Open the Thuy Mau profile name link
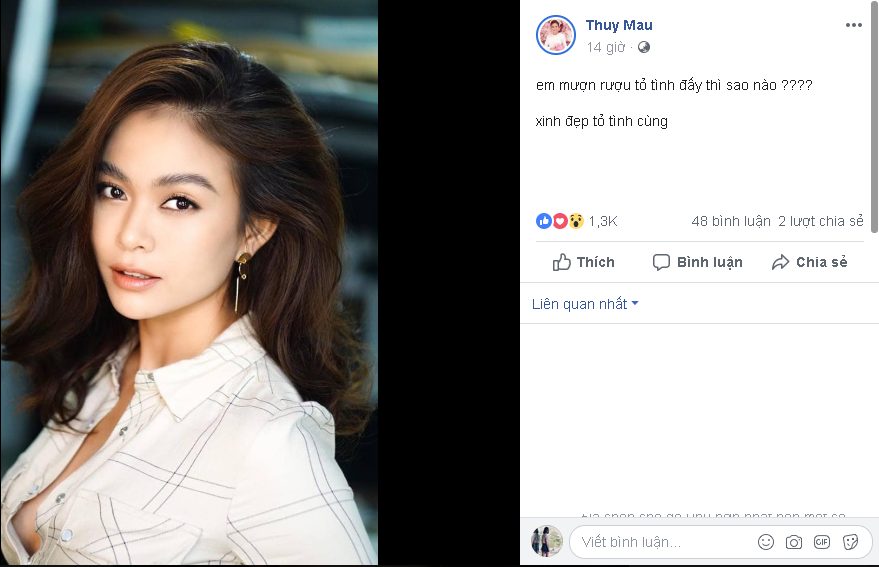Screen dimensions: 879x567 coord(619,25)
